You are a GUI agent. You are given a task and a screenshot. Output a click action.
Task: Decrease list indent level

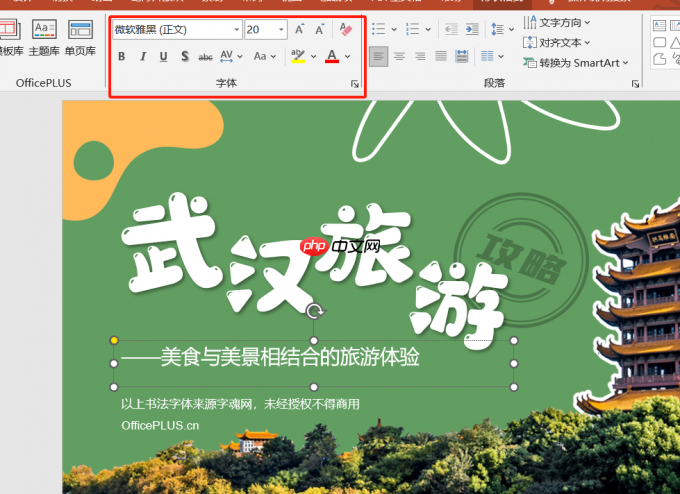pyautogui.click(x=451, y=29)
